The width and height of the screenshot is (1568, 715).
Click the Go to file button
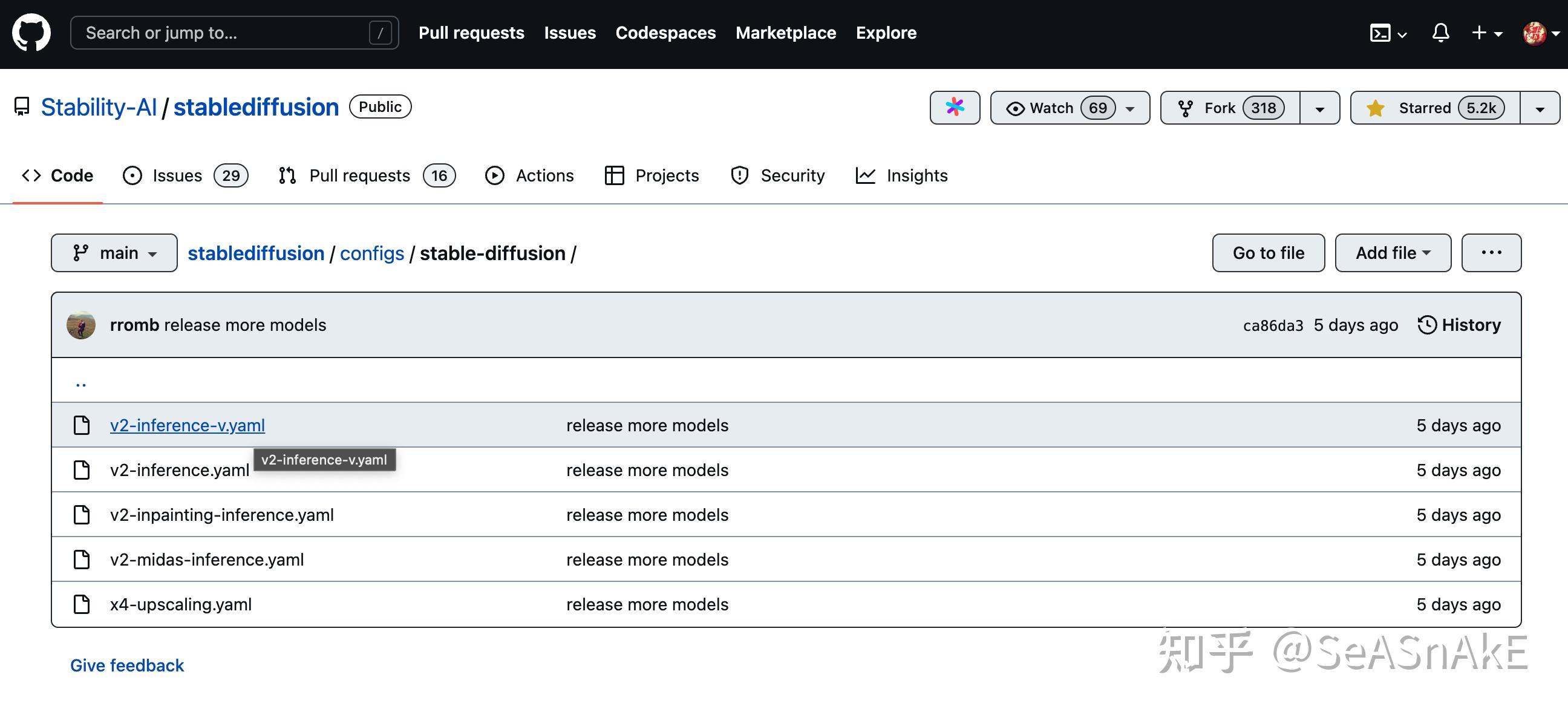click(1267, 252)
